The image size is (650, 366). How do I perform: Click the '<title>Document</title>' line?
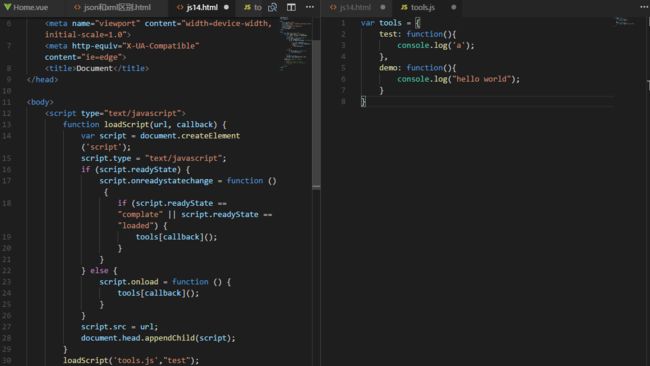(97, 68)
